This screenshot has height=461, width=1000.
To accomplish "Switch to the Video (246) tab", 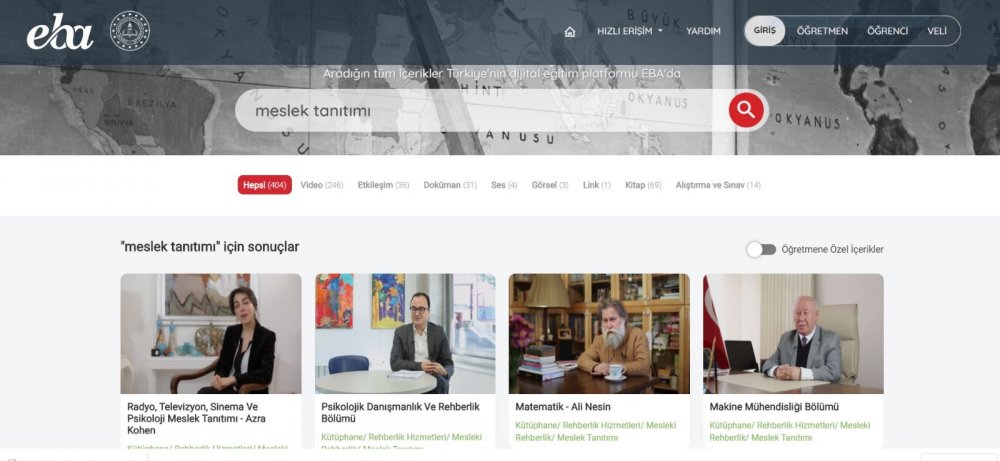I will click(x=321, y=185).
